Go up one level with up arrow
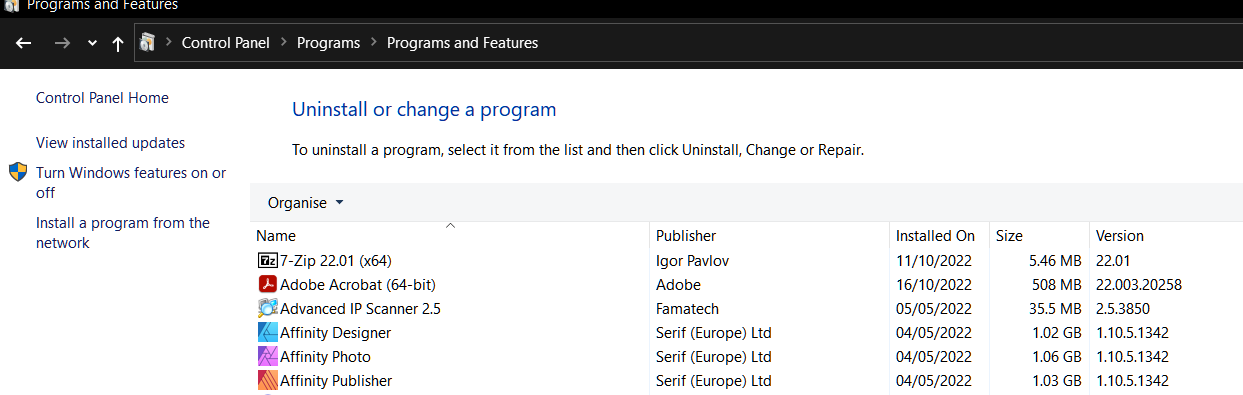This screenshot has height=395, width=1243. pos(118,43)
